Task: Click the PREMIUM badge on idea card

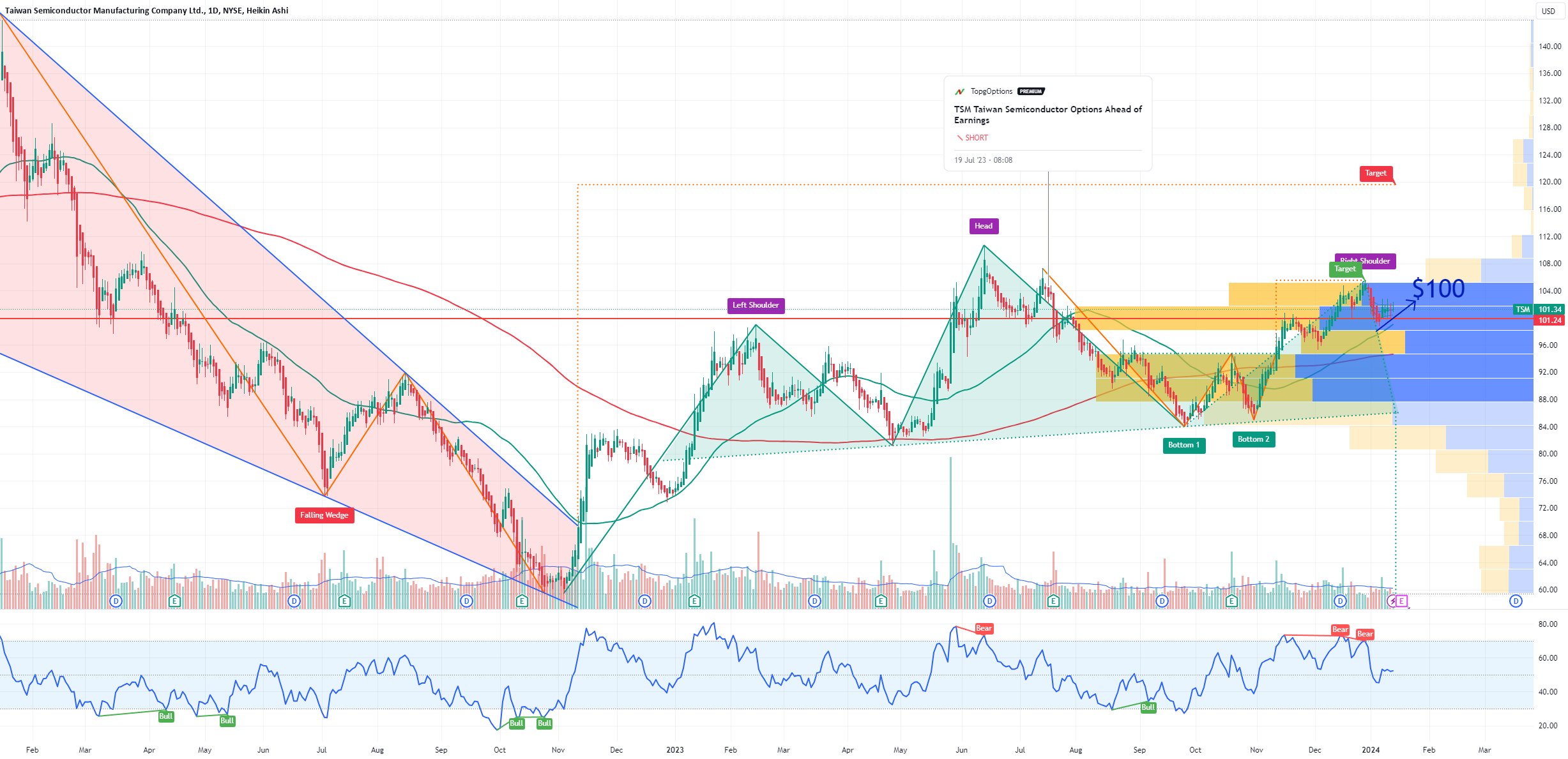Action: pos(1031,91)
